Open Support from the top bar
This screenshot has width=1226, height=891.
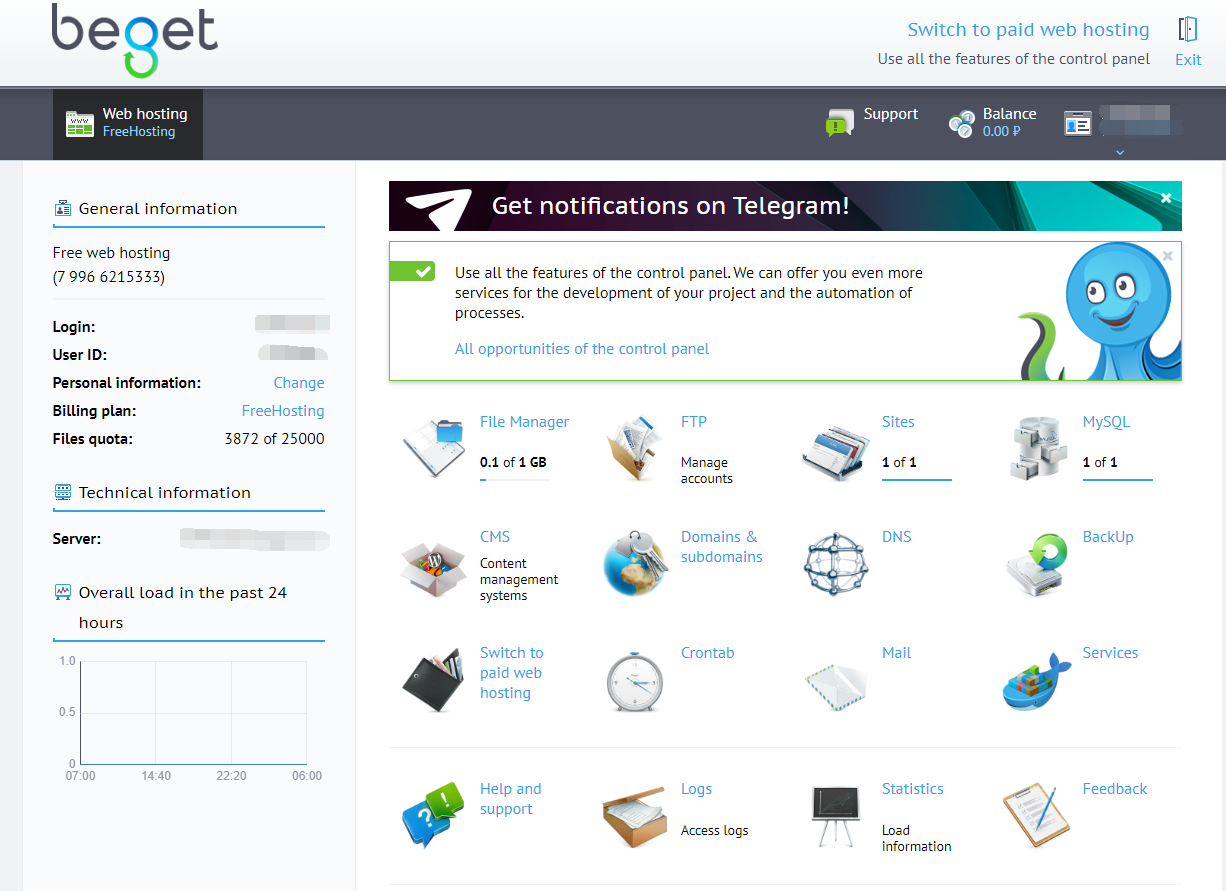coord(872,122)
